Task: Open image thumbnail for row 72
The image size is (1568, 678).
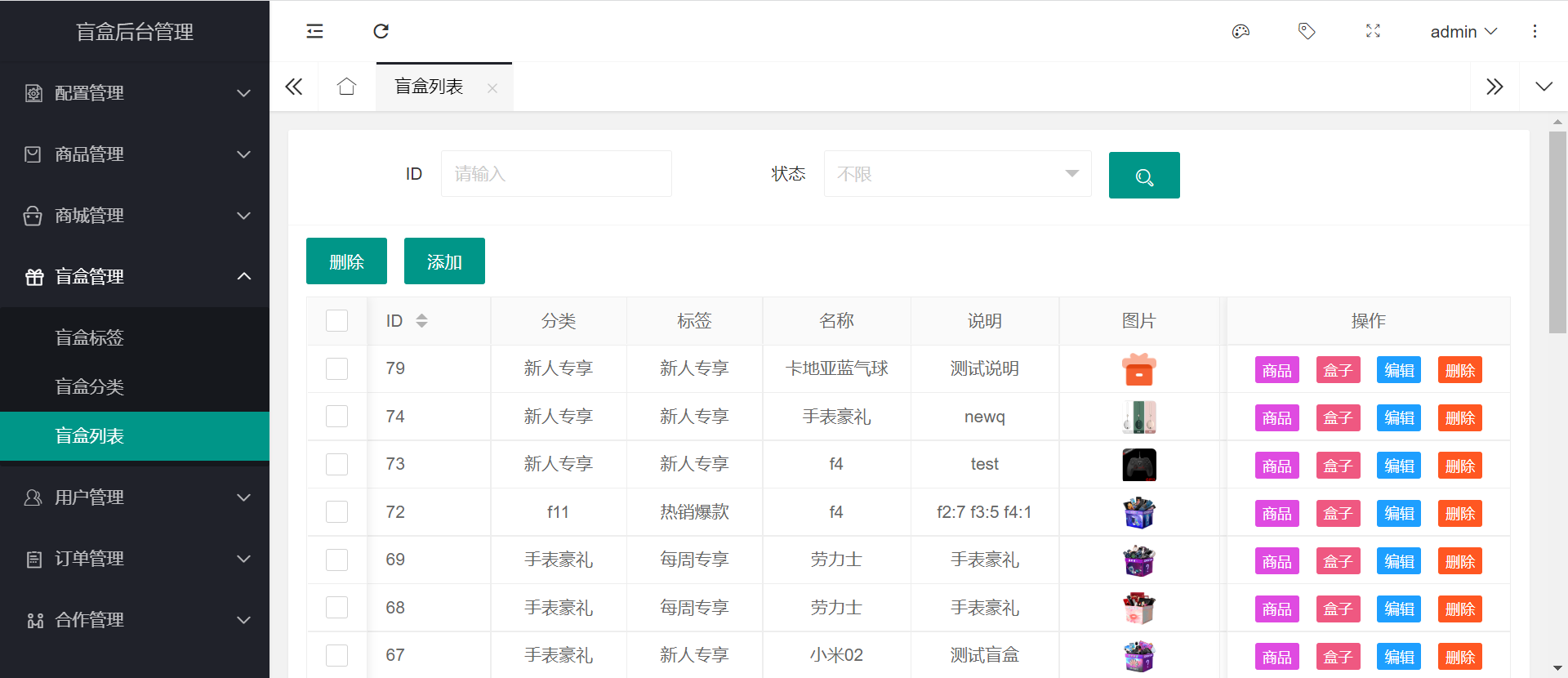Action: pos(1139,512)
